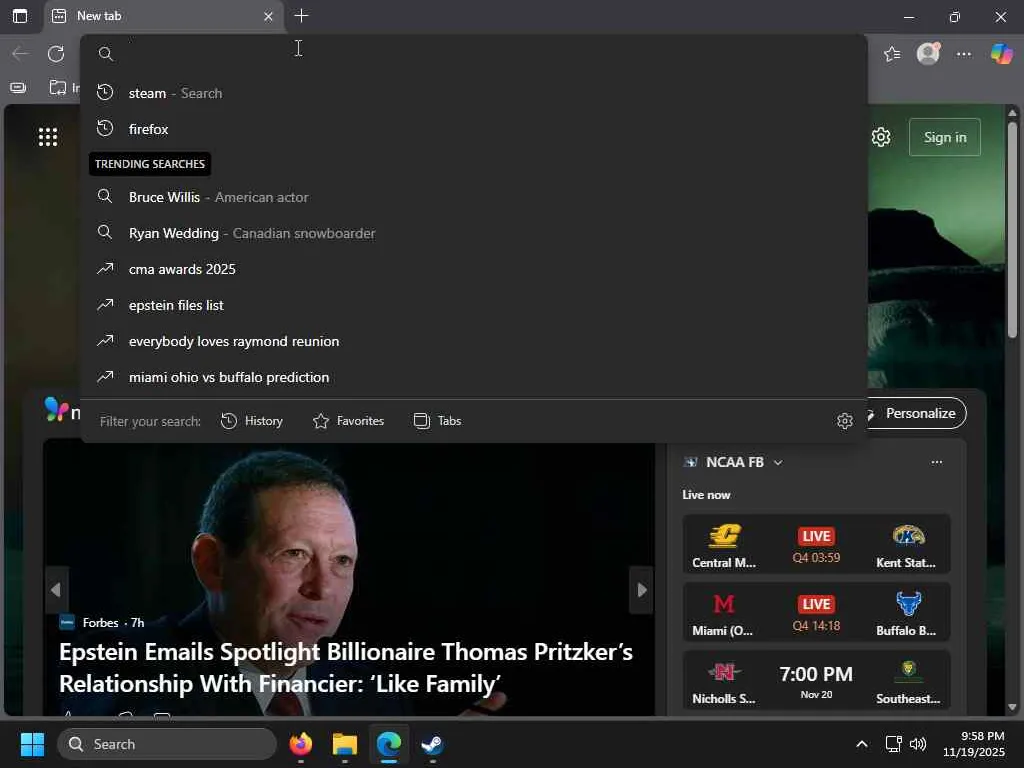Screen dimensions: 1024x768
Task: Choose the 'cma awards 2025' trending search
Action: tap(473, 268)
